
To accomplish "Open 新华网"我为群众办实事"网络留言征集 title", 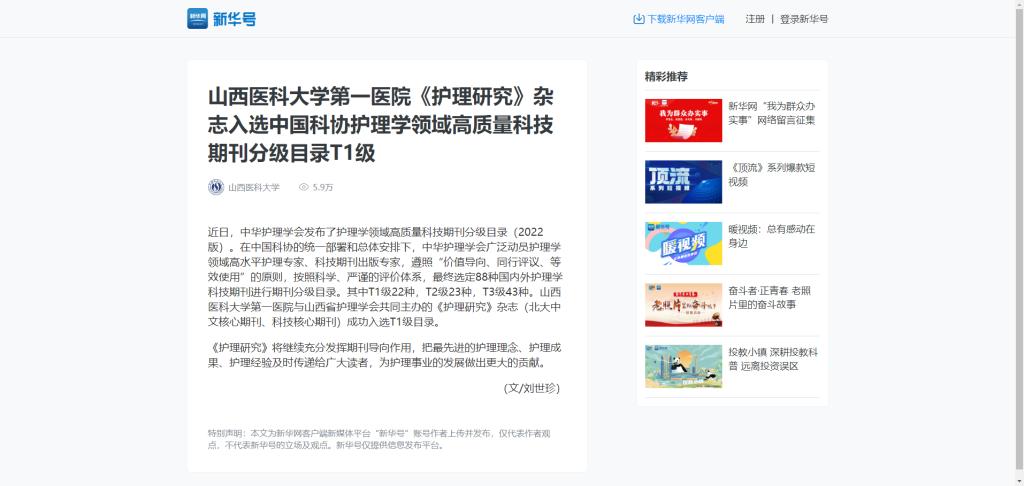I will [x=773, y=113].
